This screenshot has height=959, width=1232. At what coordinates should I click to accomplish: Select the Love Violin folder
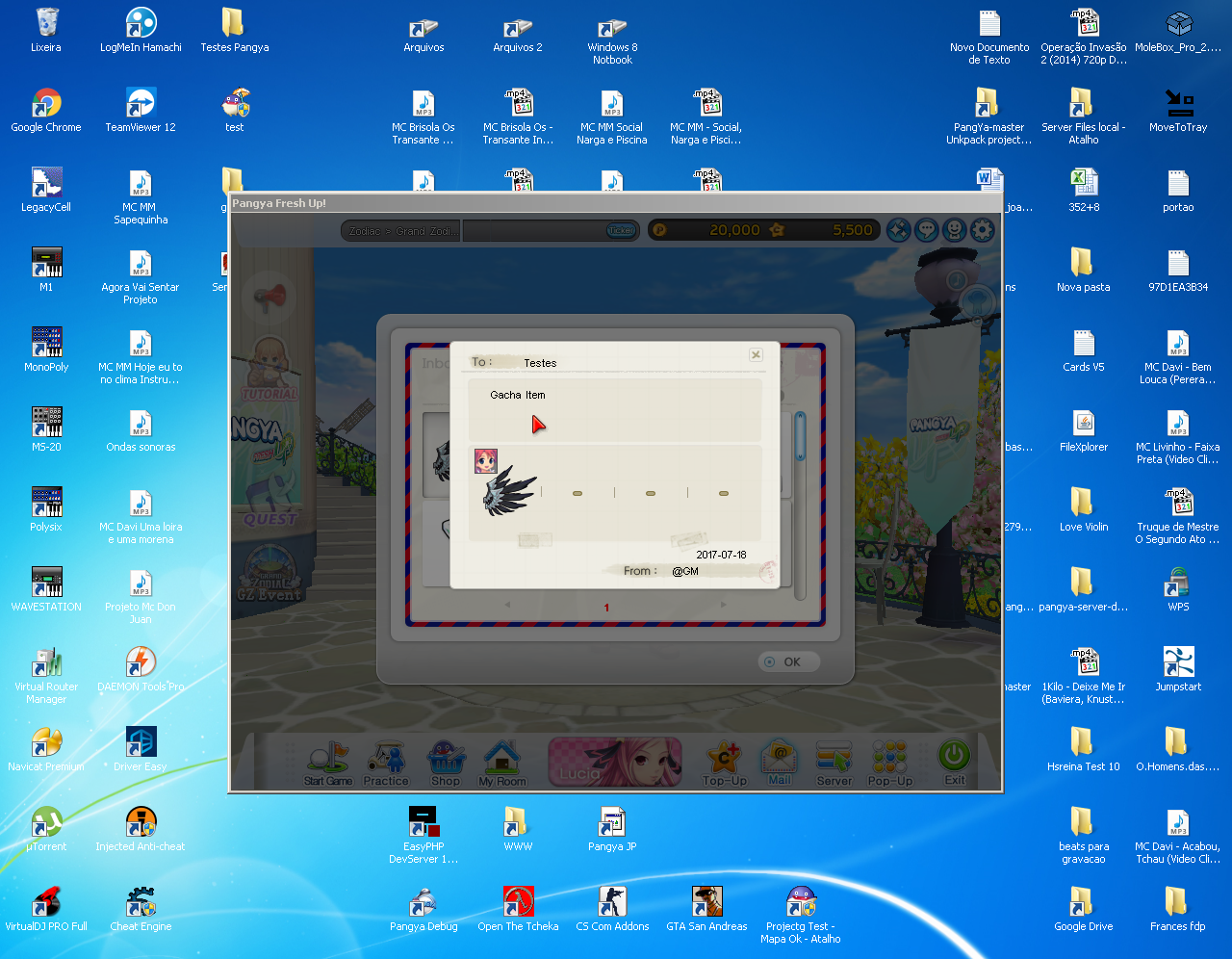click(1083, 509)
